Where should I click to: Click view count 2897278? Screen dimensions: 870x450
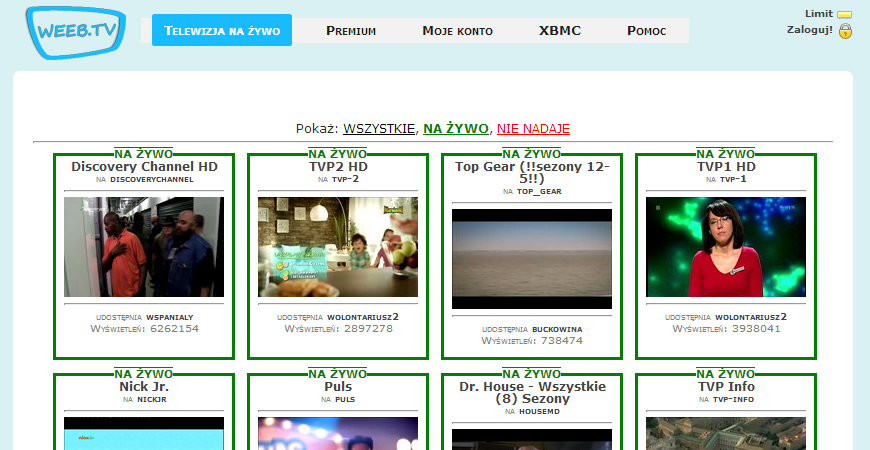[x=368, y=328]
